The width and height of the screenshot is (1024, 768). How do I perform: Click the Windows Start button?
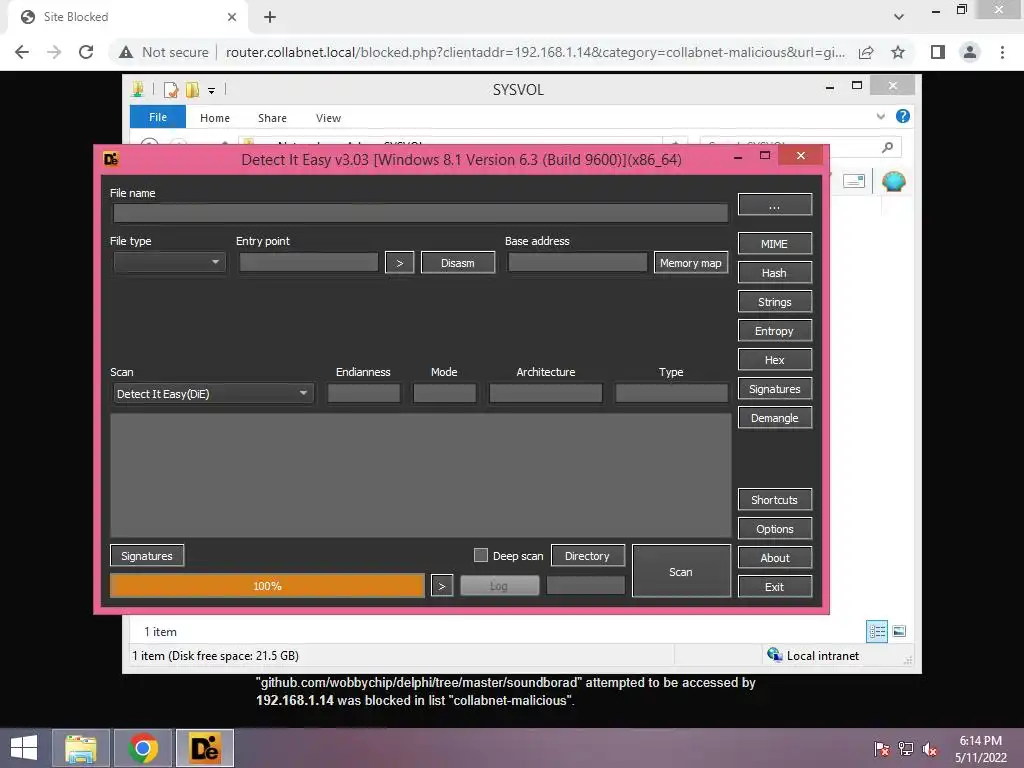(x=24, y=748)
